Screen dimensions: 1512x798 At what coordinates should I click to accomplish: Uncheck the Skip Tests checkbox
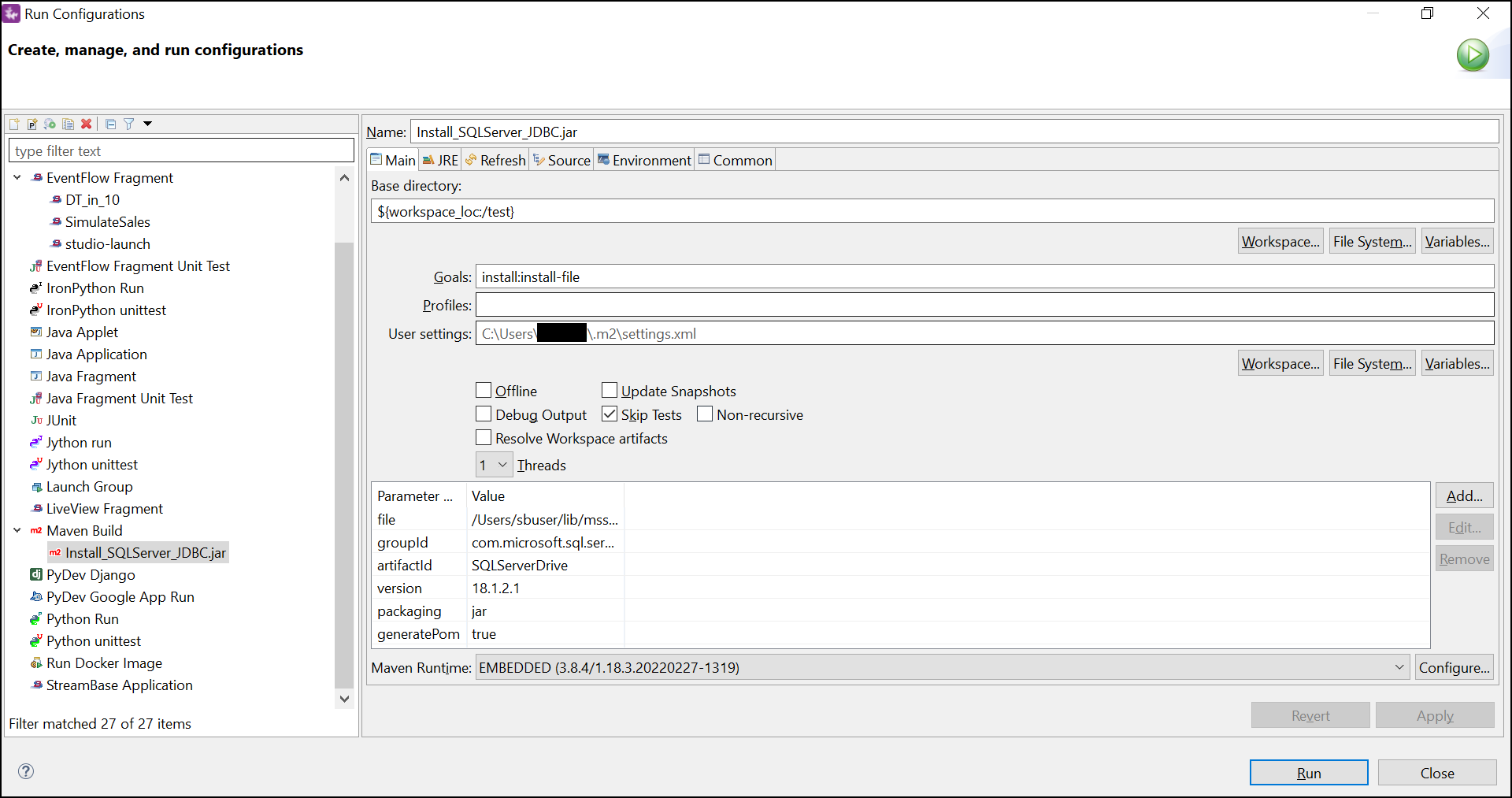coord(610,414)
